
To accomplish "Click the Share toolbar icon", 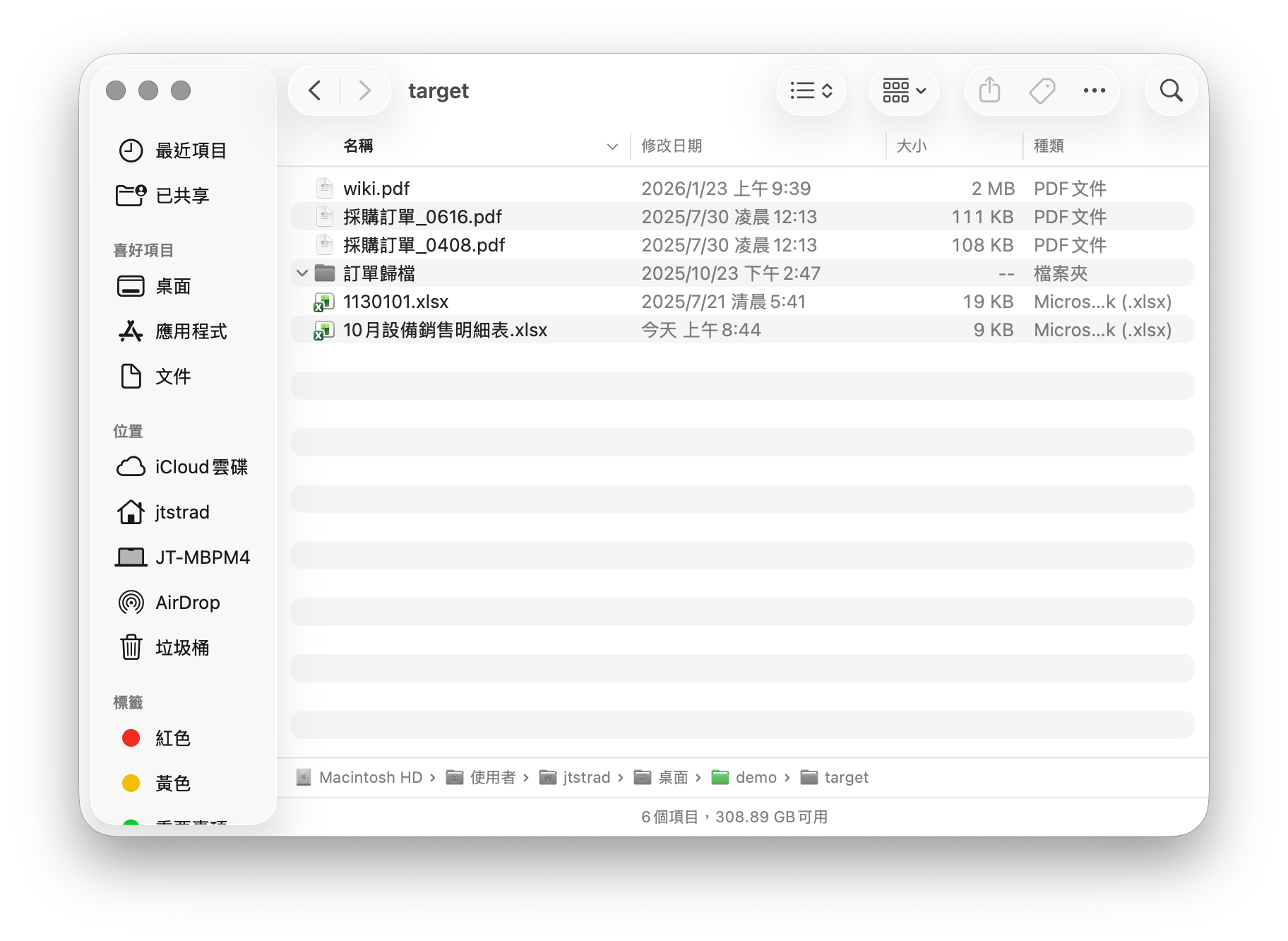I will coord(989,90).
